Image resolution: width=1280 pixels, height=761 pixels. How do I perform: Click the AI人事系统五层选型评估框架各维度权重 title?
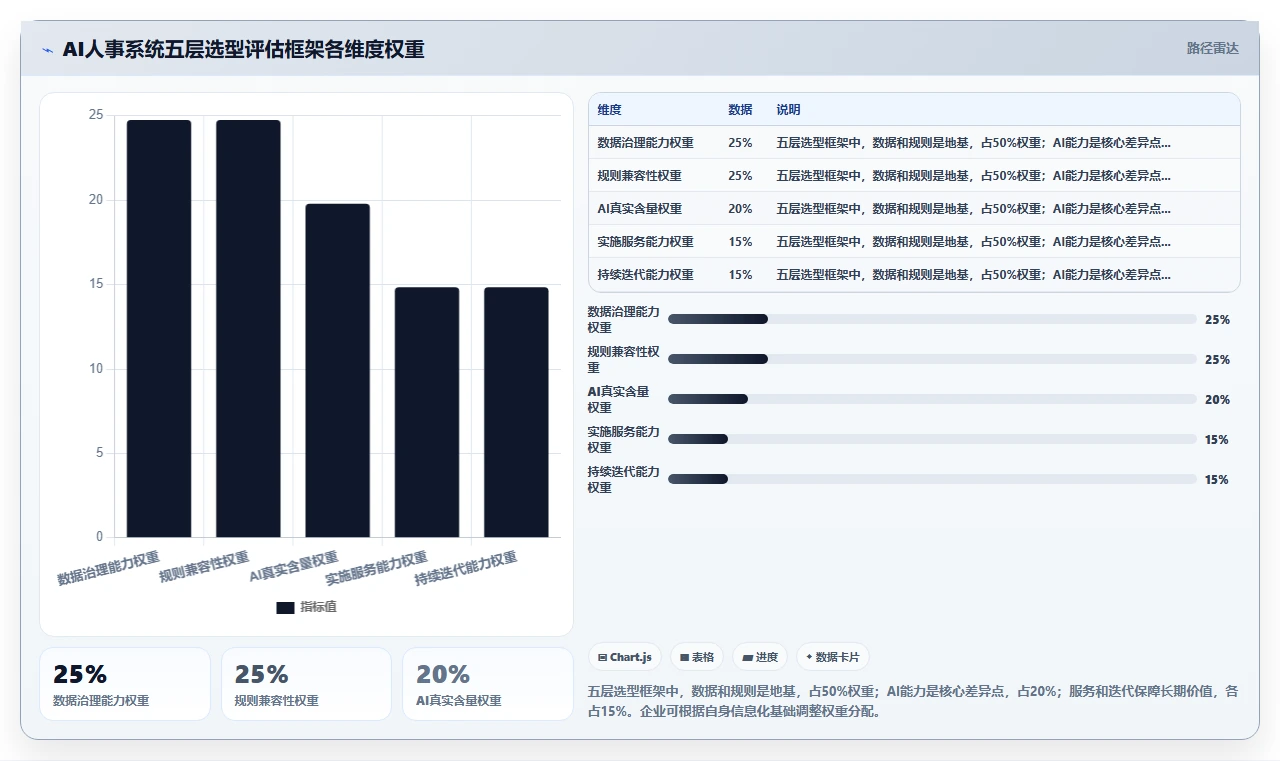[x=243, y=49]
